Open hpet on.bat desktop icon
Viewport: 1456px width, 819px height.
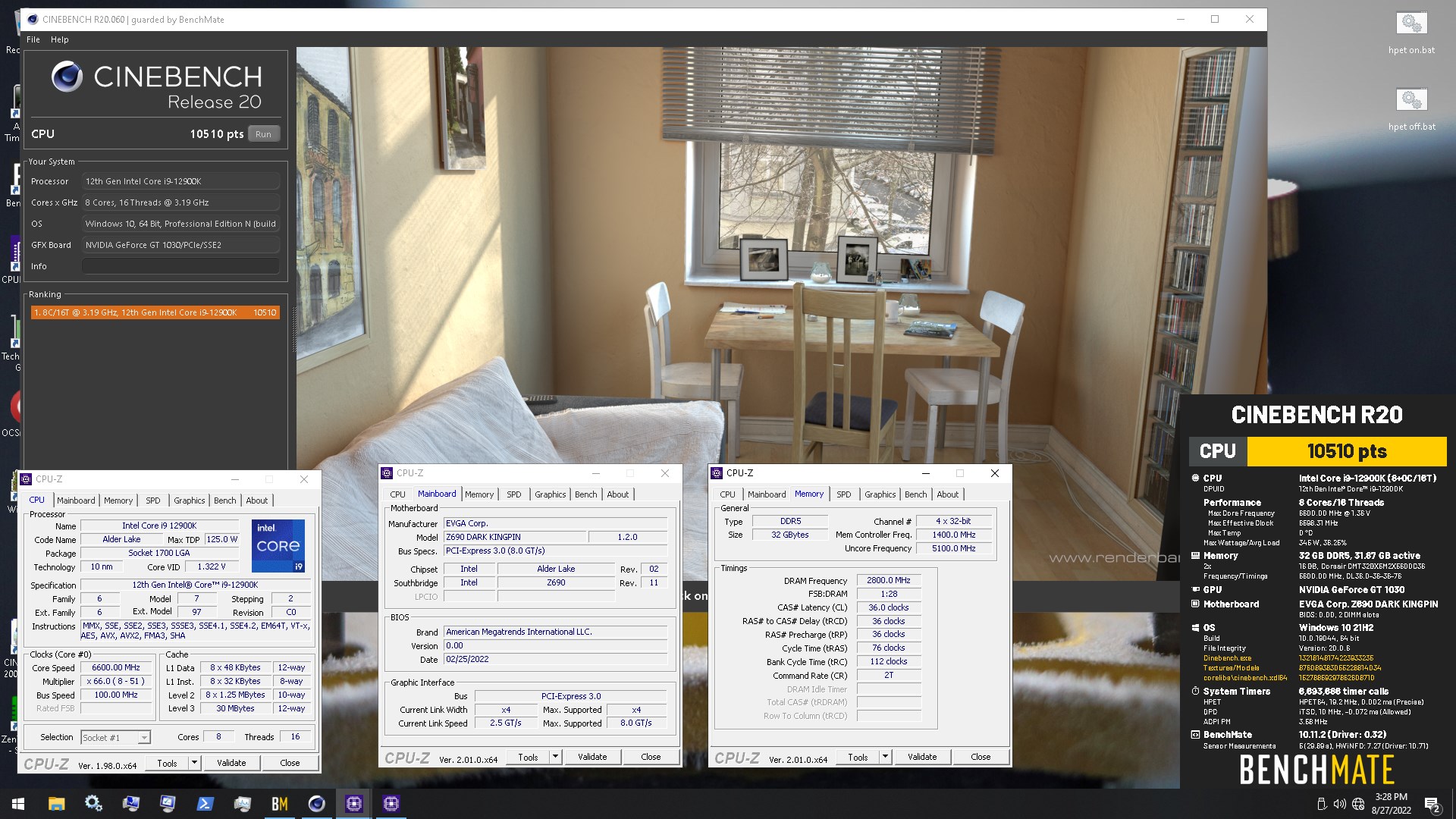(x=1411, y=33)
